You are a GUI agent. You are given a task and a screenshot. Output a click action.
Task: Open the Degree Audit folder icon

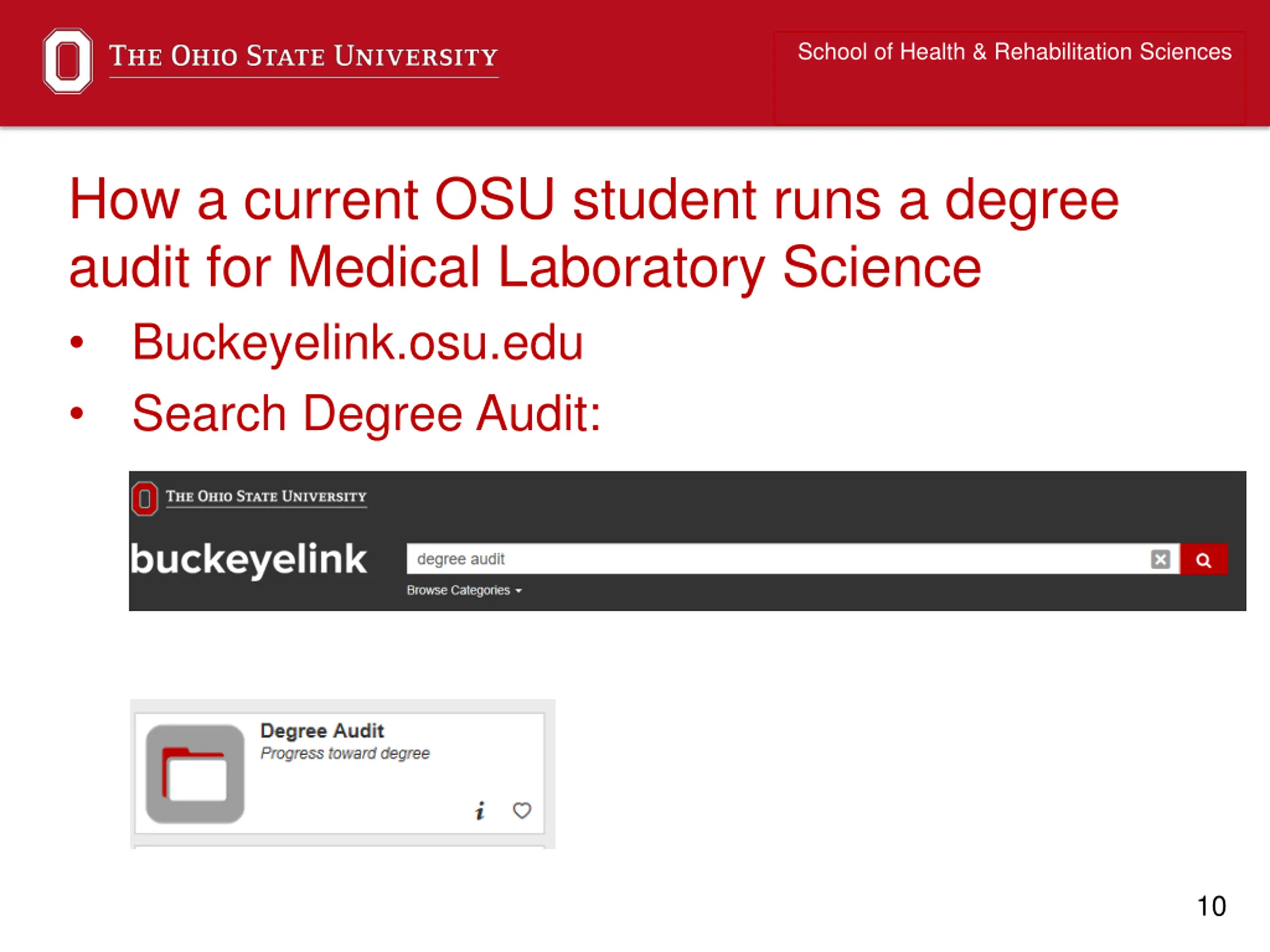click(x=195, y=773)
